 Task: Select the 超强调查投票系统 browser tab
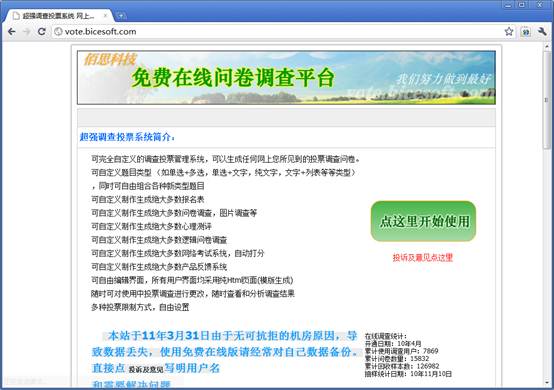pos(58,16)
